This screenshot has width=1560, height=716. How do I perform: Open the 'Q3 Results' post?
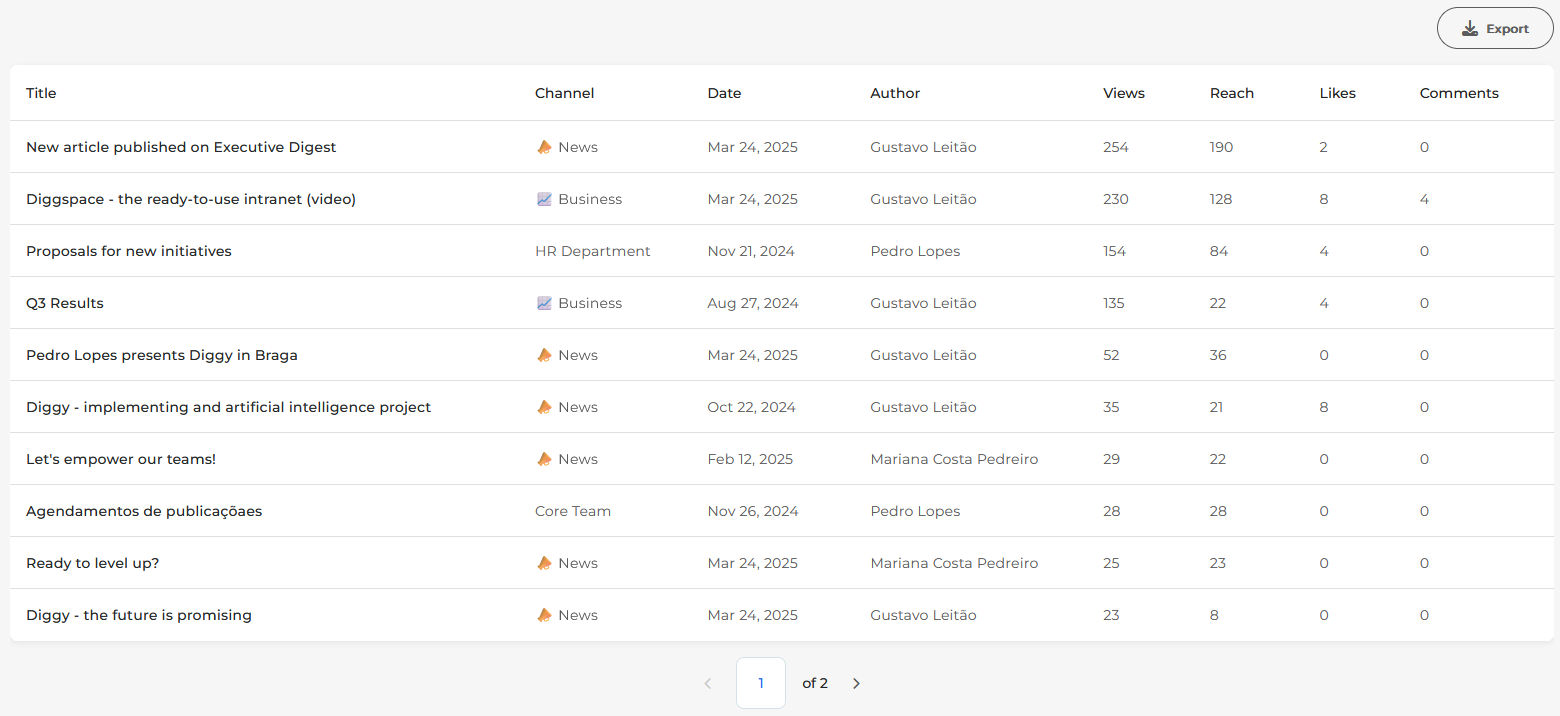(65, 303)
